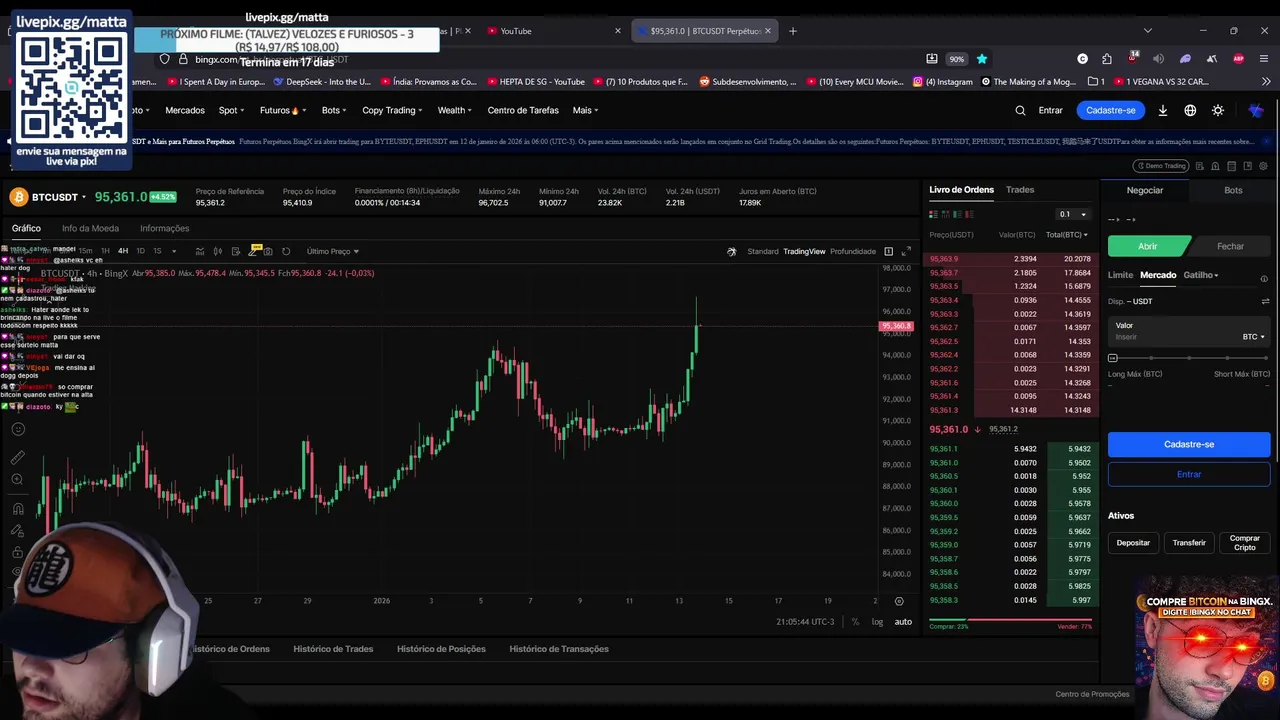Click the Depositar button
The image size is (1280, 720).
(x=1133, y=543)
